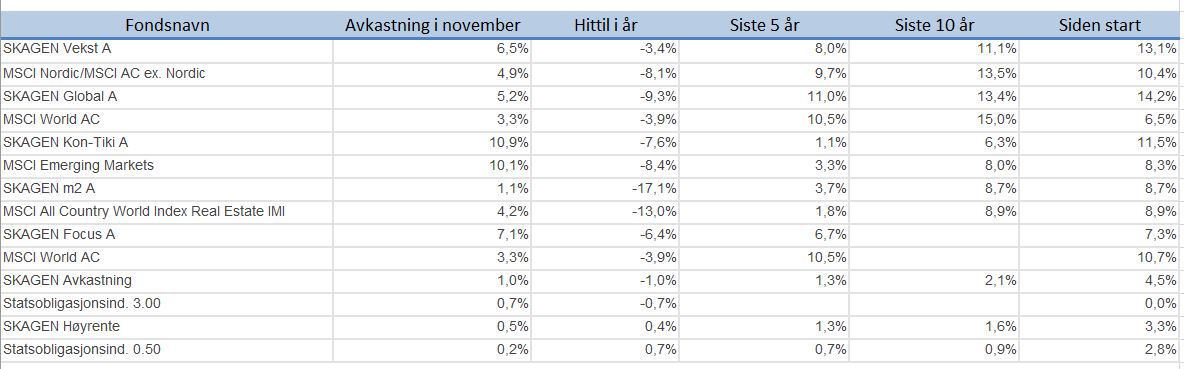The image size is (1184, 369).
Task: Select the SKAGEN Global A row name
Action: 167,97
